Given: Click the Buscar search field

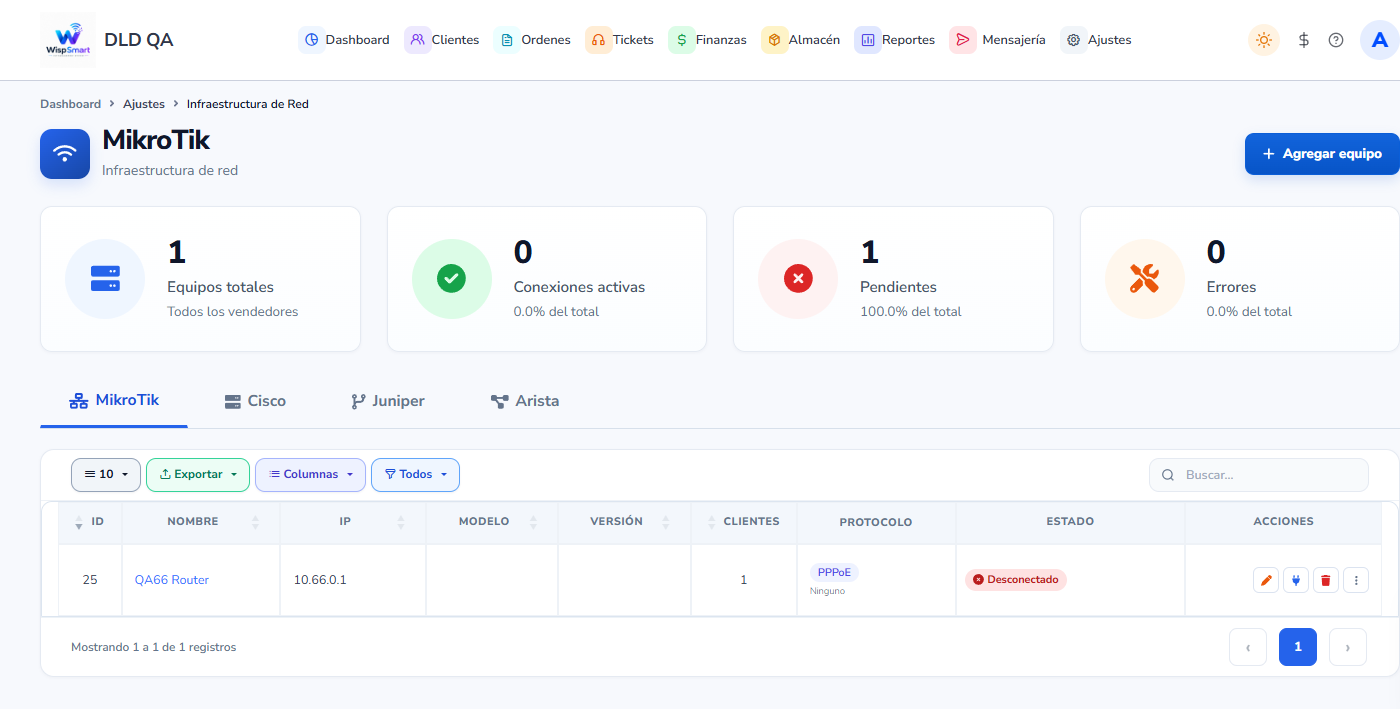Looking at the screenshot, I should 1259,475.
